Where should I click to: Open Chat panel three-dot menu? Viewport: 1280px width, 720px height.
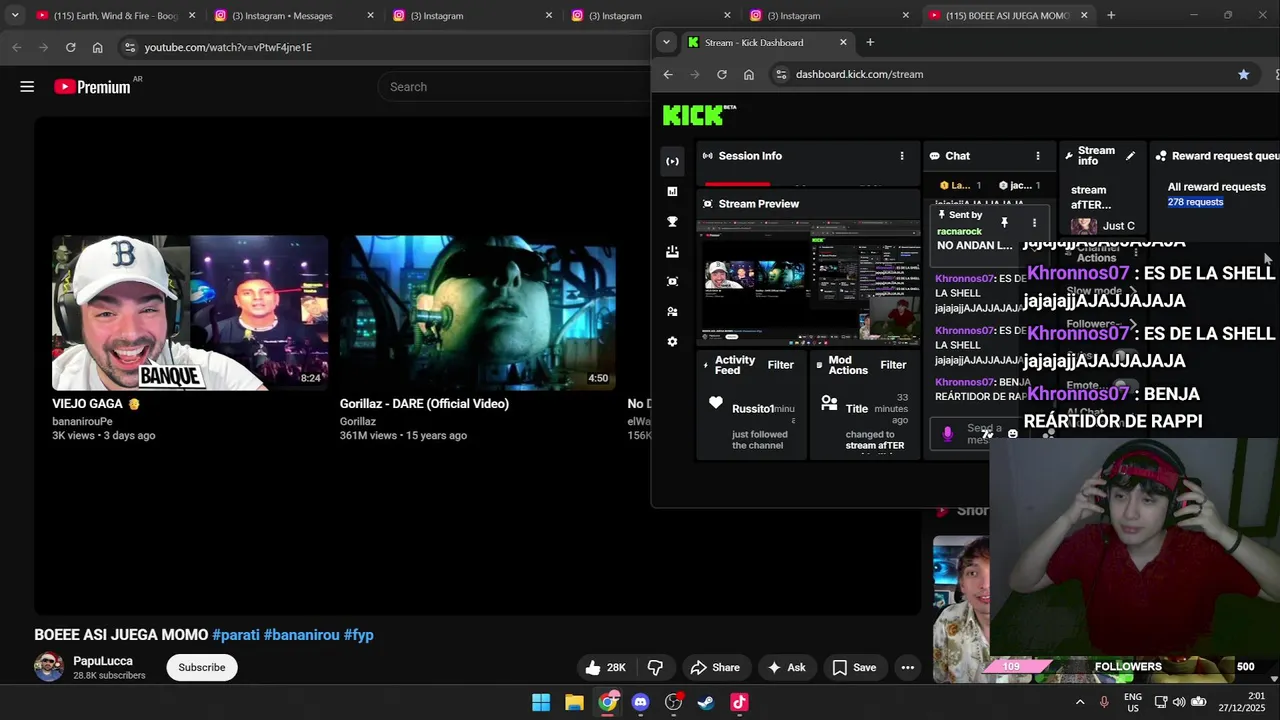click(1038, 156)
